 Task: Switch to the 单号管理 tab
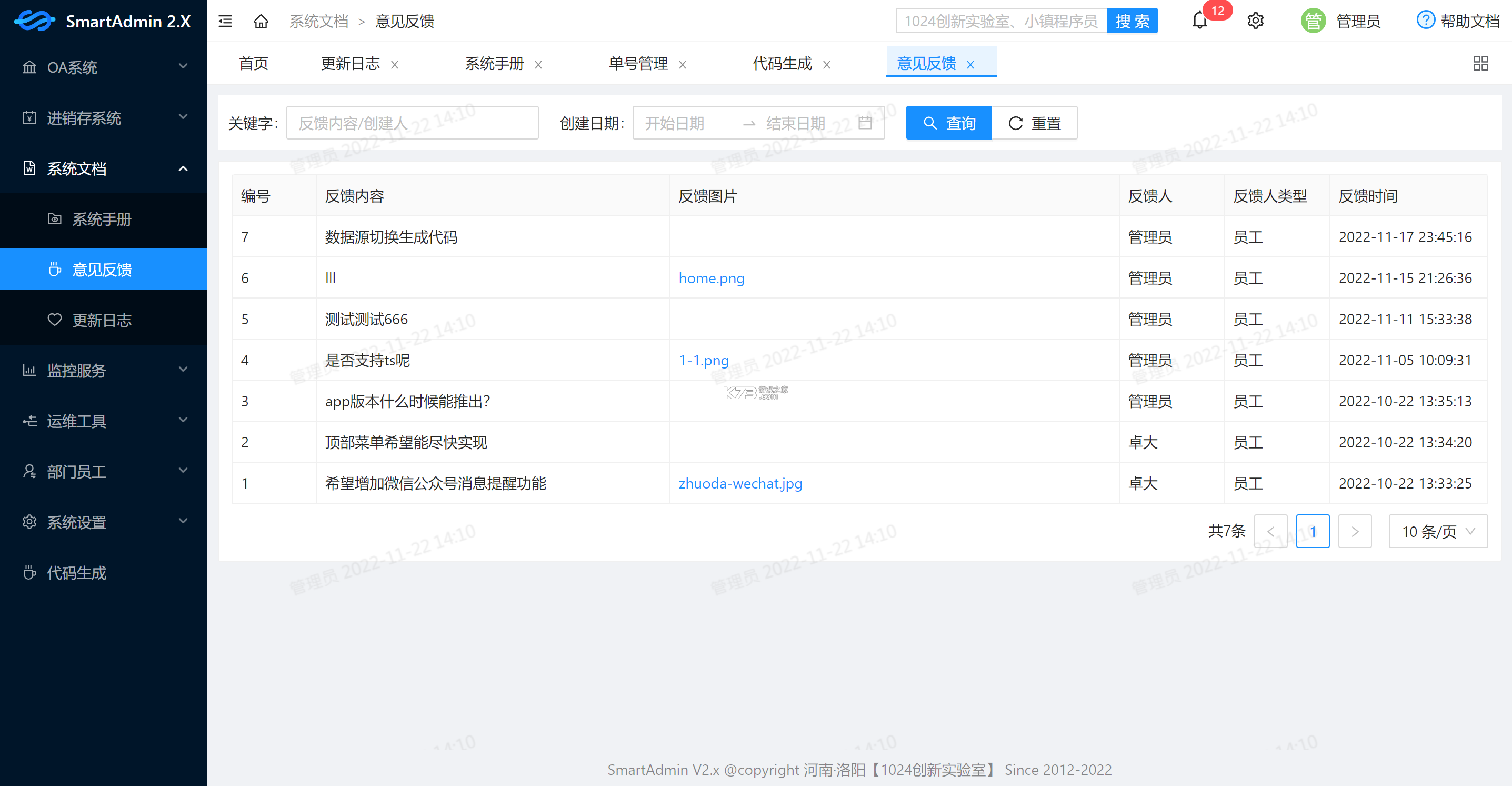pyautogui.click(x=638, y=63)
